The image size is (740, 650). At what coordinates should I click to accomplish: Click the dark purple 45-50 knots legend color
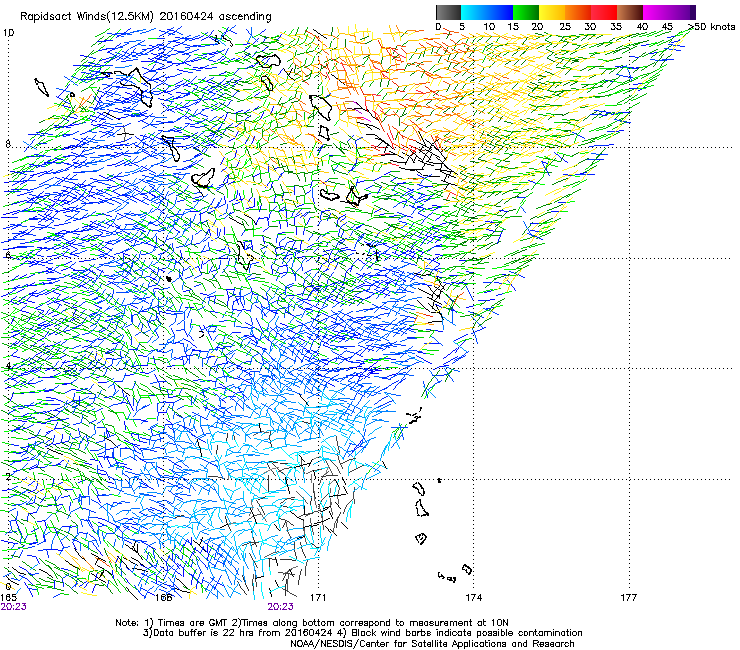pos(682,12)
